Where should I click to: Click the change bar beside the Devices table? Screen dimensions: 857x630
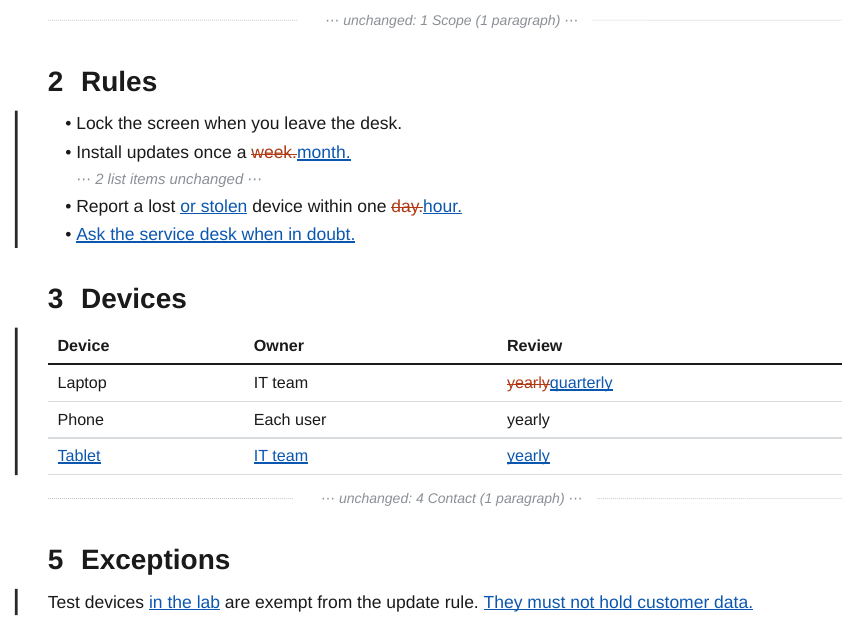click(x=16, y=401)
